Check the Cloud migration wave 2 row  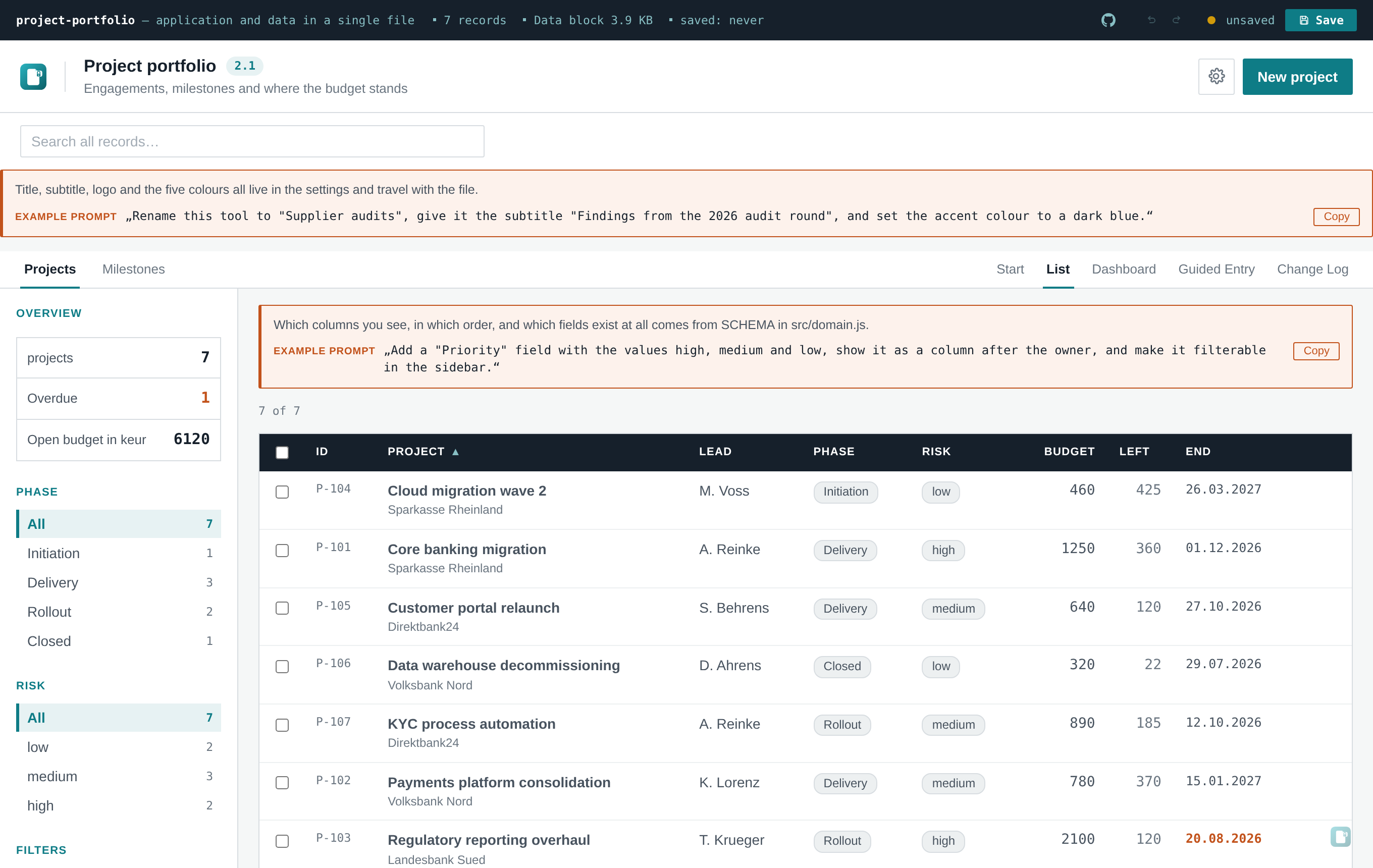[x=282, y=492]
